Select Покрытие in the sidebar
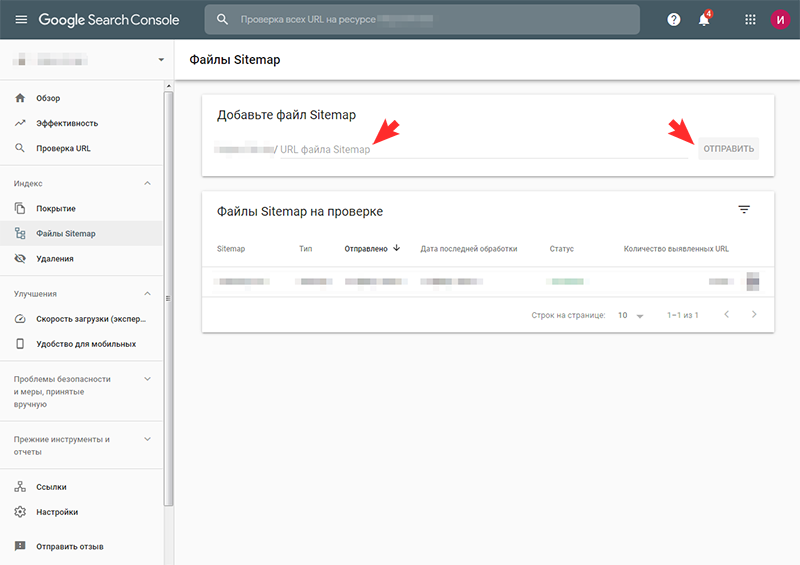The width and height of the screenshot is (800, 565). 56,208
